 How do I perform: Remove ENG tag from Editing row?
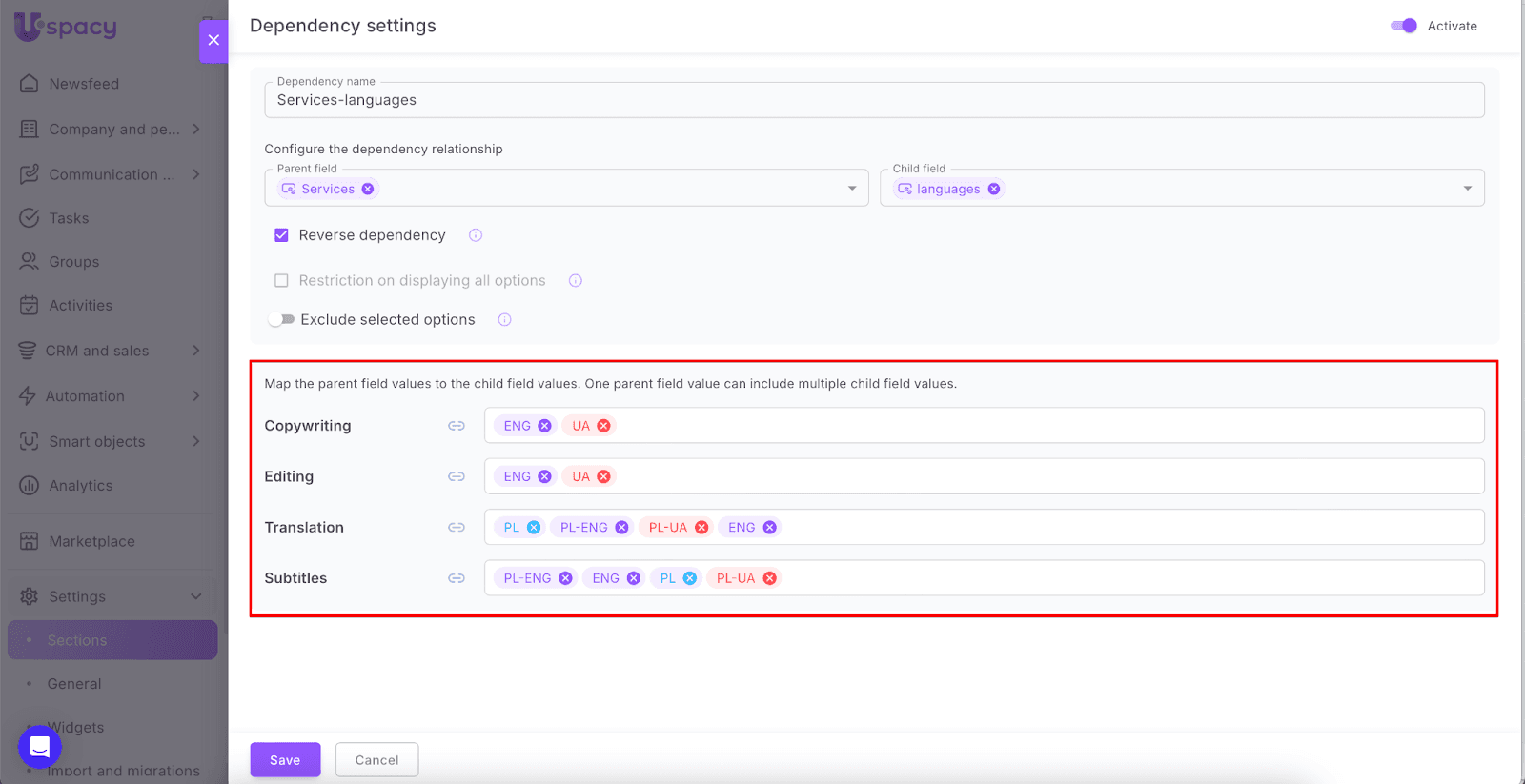pos(544,477)
